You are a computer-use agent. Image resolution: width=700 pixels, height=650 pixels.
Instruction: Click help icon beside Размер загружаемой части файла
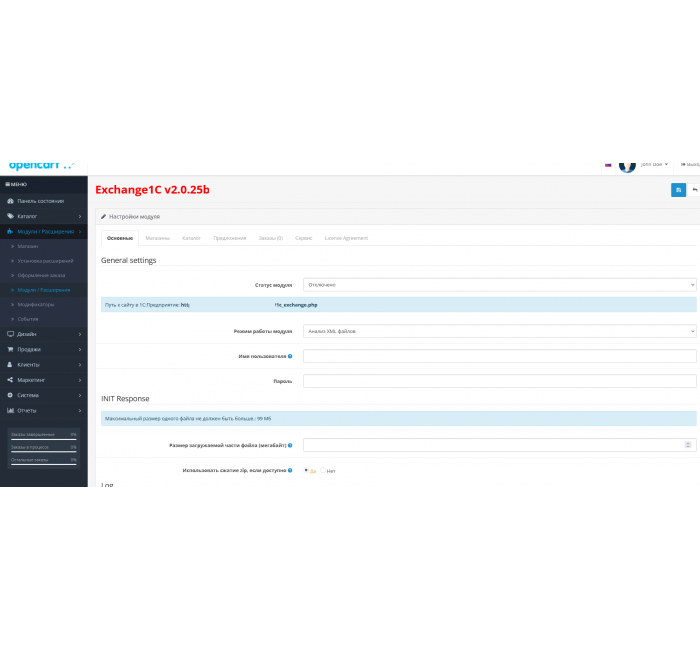click(290, 445)
